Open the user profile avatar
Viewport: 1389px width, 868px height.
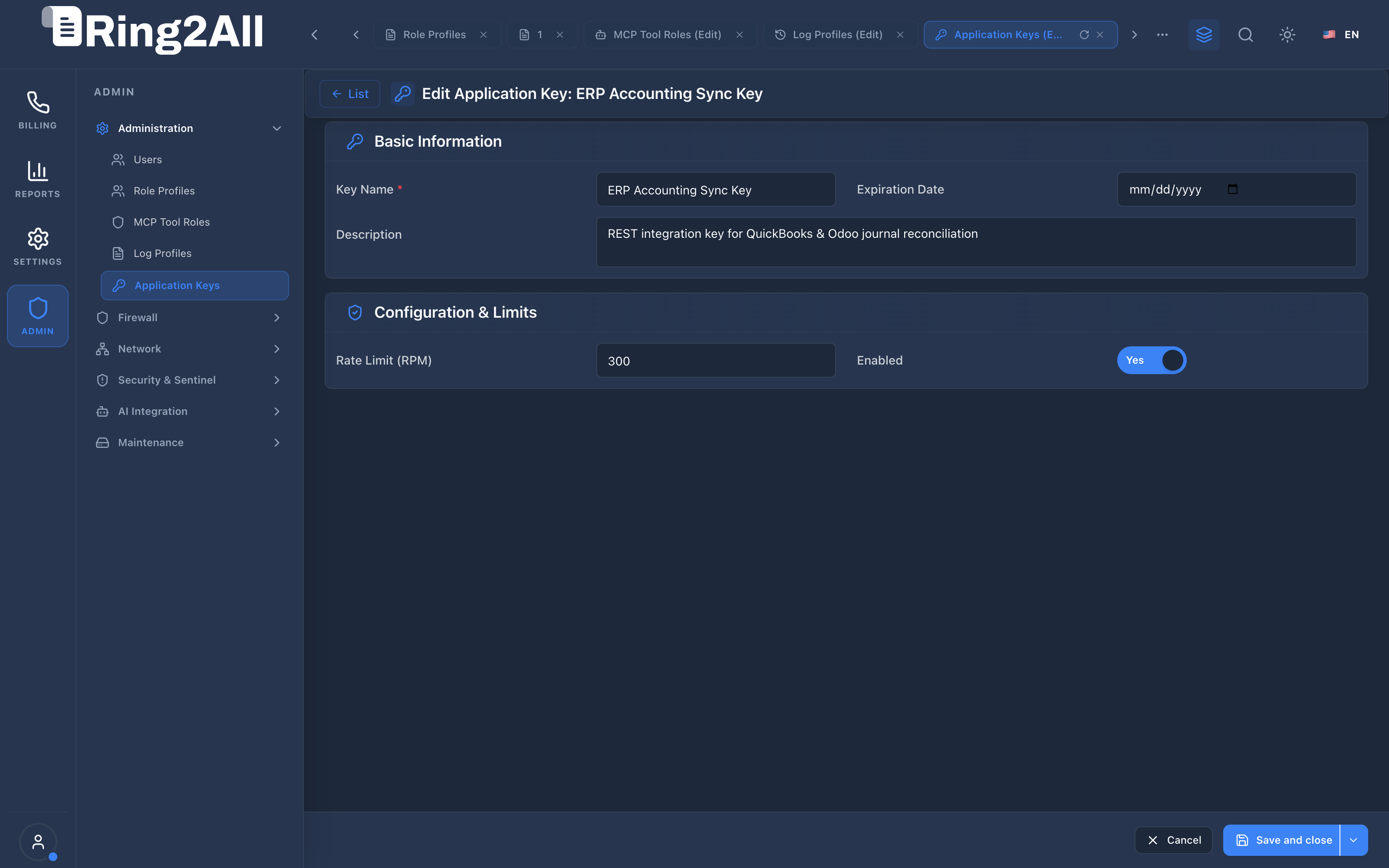tap(38, 842)
